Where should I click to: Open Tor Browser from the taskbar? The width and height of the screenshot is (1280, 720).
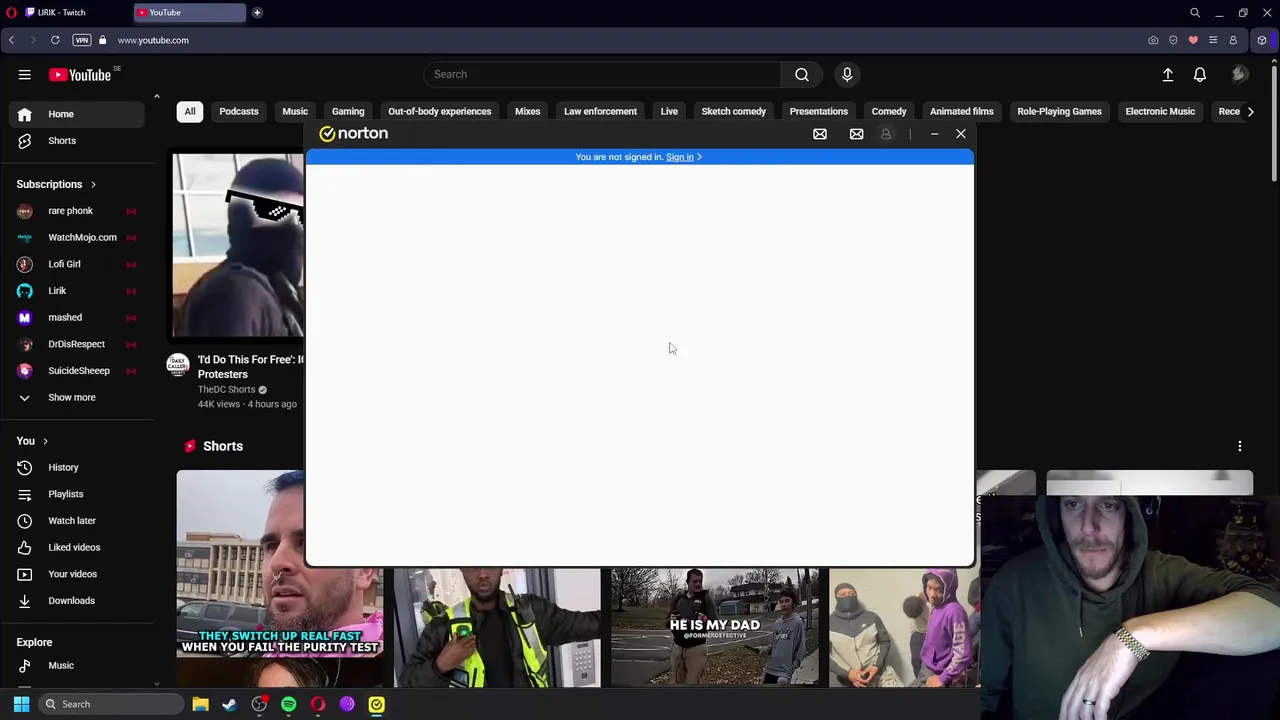pos(347,704)
